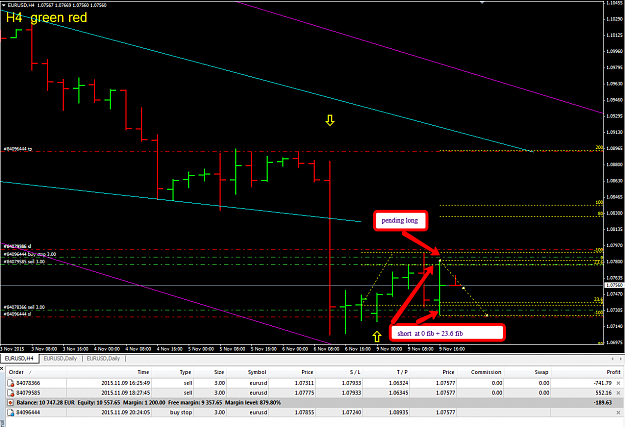Select chart line label '#84079585 sell 3.00'
The height and width of the screenshot is (427, 625).
pyautogui.click(x=24, y=262)
